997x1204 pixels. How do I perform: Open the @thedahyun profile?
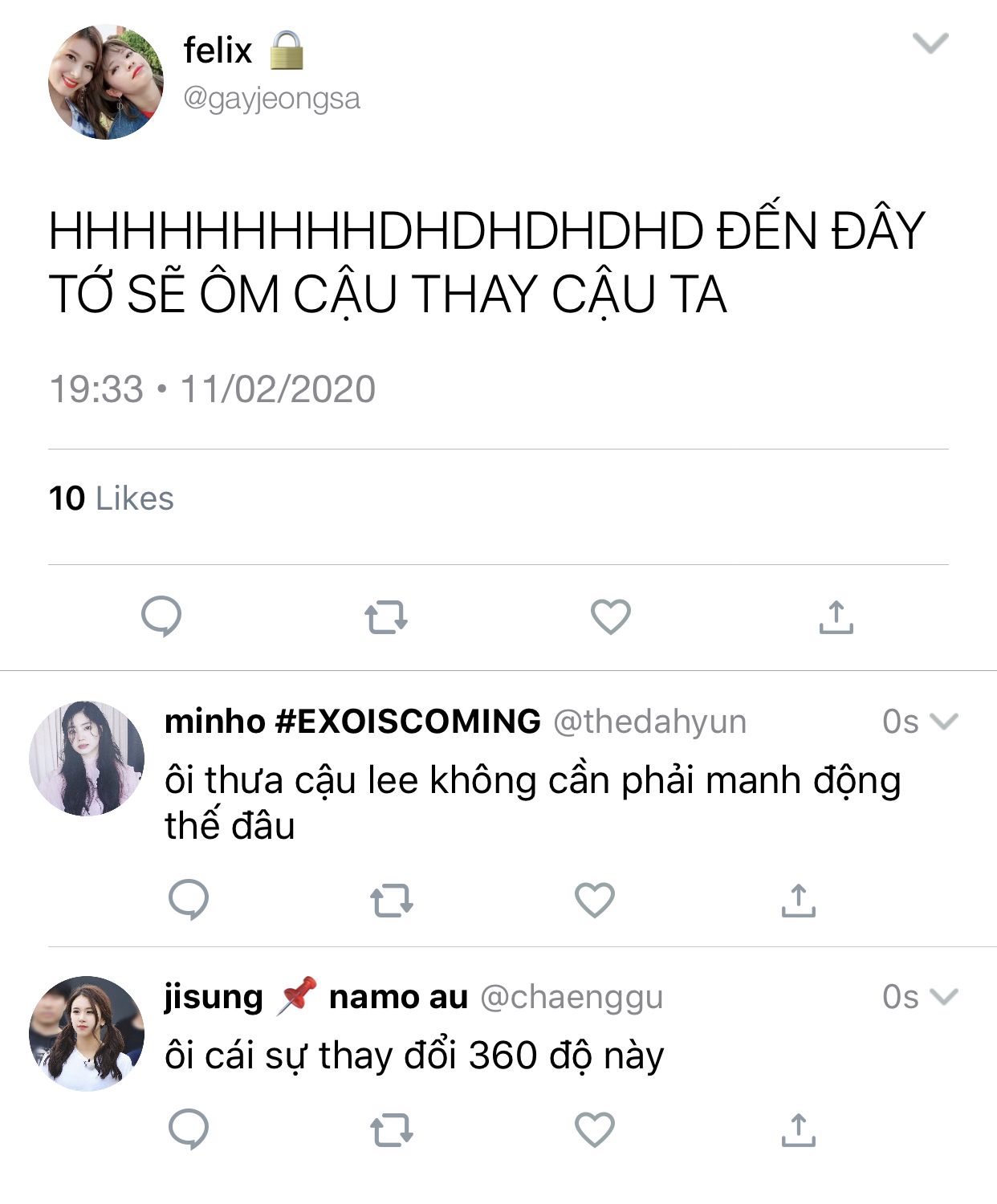click(x=650, y=722)
